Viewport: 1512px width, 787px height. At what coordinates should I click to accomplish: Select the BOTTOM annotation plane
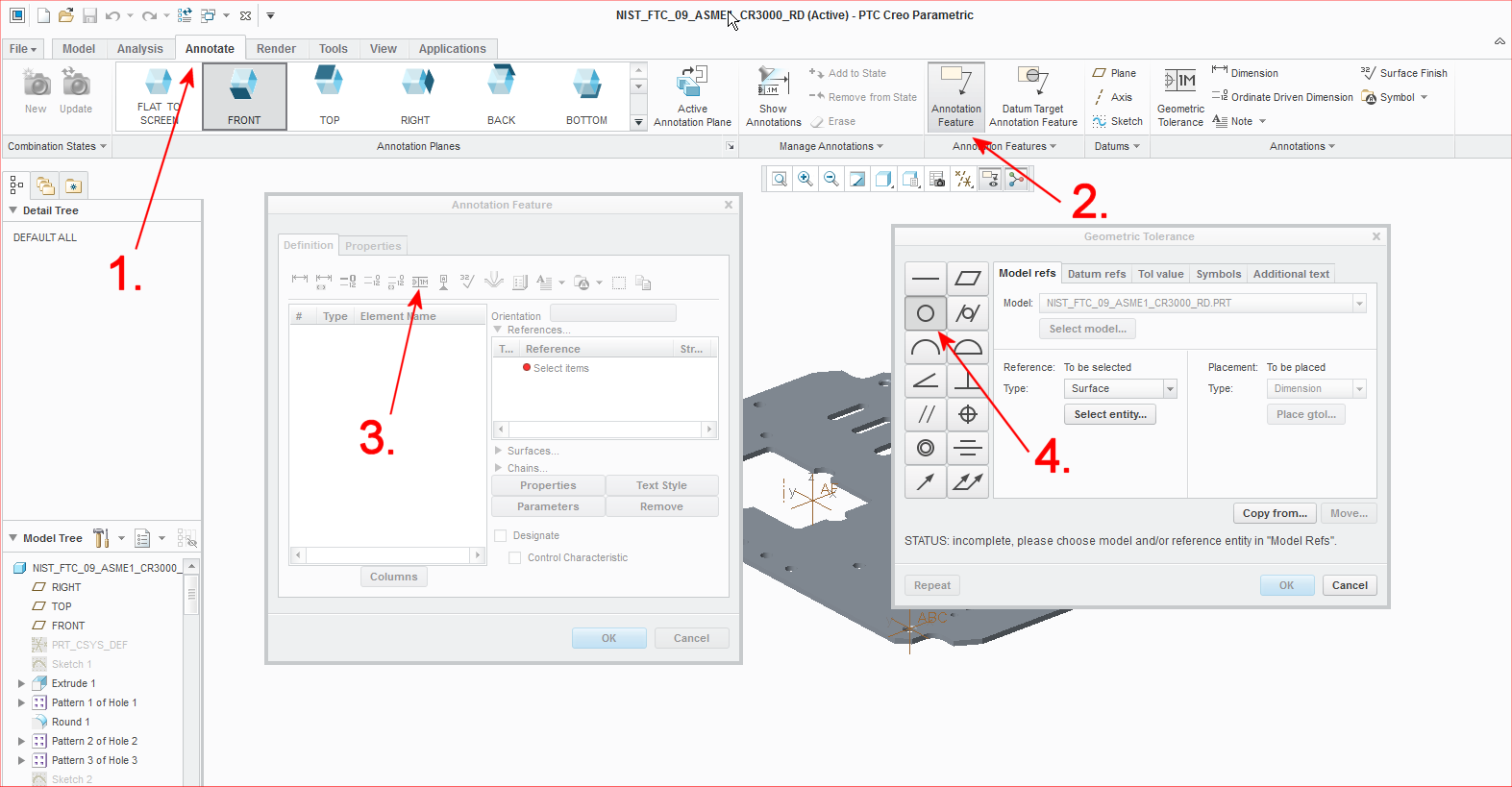tap(586, 96)
